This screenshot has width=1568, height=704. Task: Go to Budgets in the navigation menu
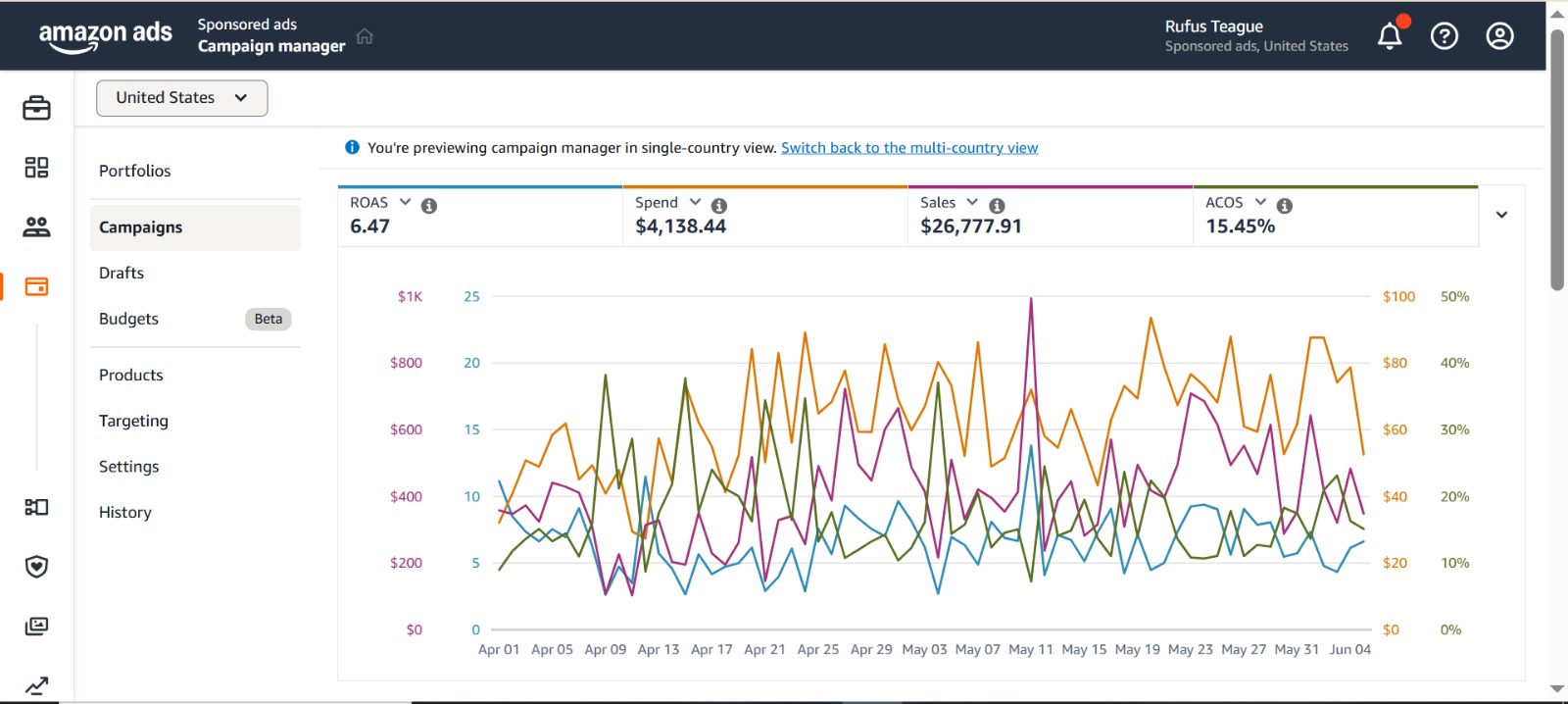coord(128,319)
